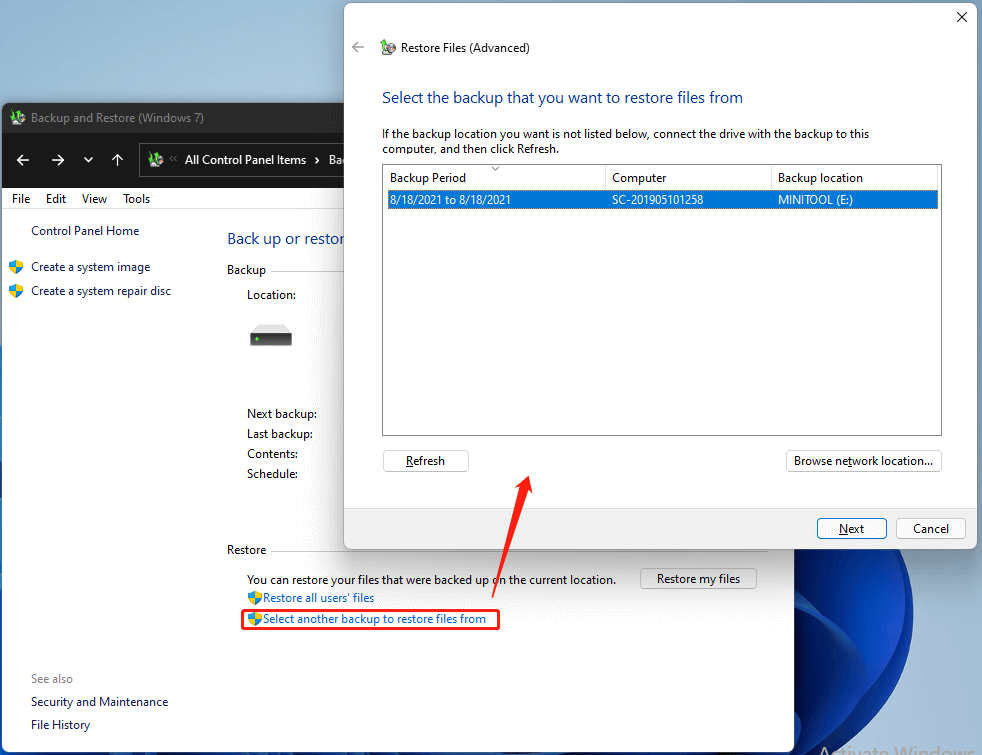Open Security and Maintenance link
The image size is (982, 755).
tap(100, 702)
